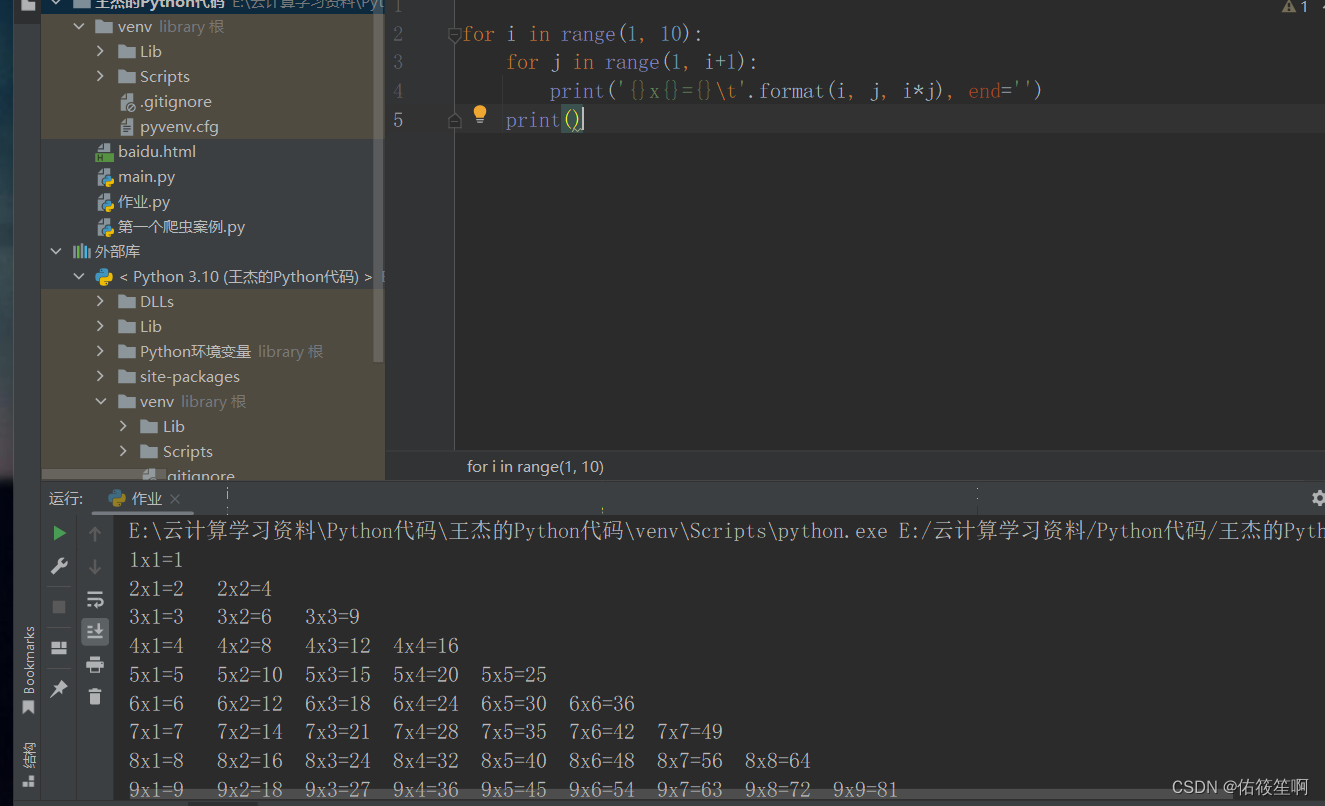The width and height of the screenshot is (1325, 806).
Task: Fold the outer for loop at line 2
Action: (x=455, y=34)
